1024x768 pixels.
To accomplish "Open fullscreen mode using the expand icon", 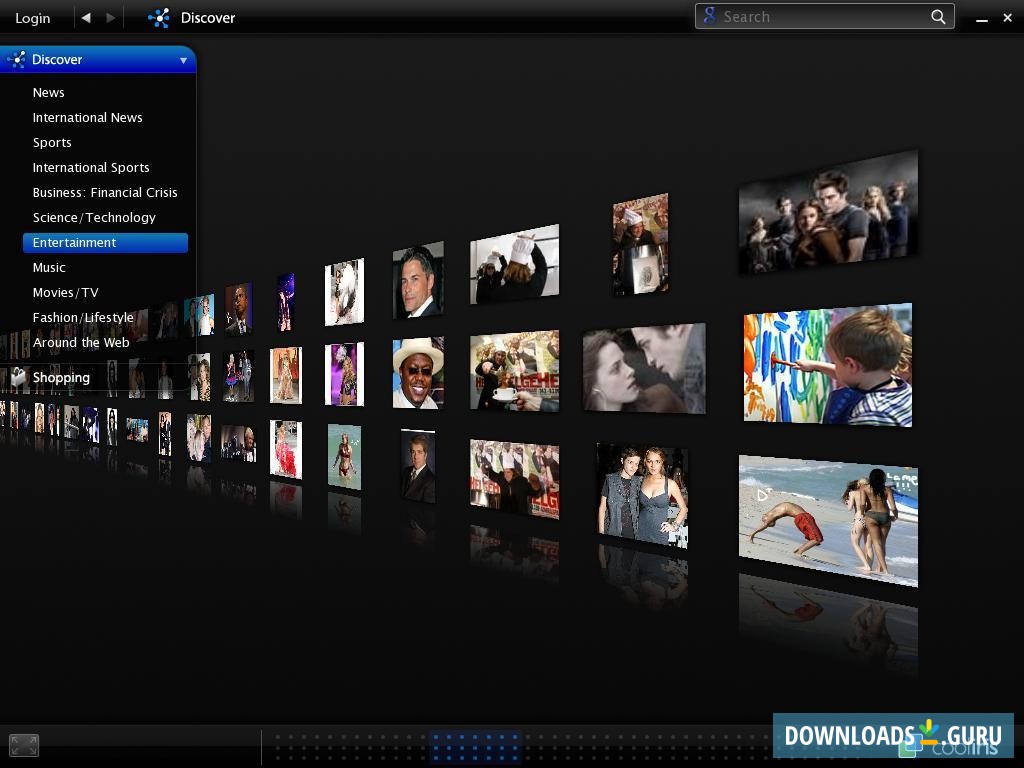I will [x=23, y=745].
